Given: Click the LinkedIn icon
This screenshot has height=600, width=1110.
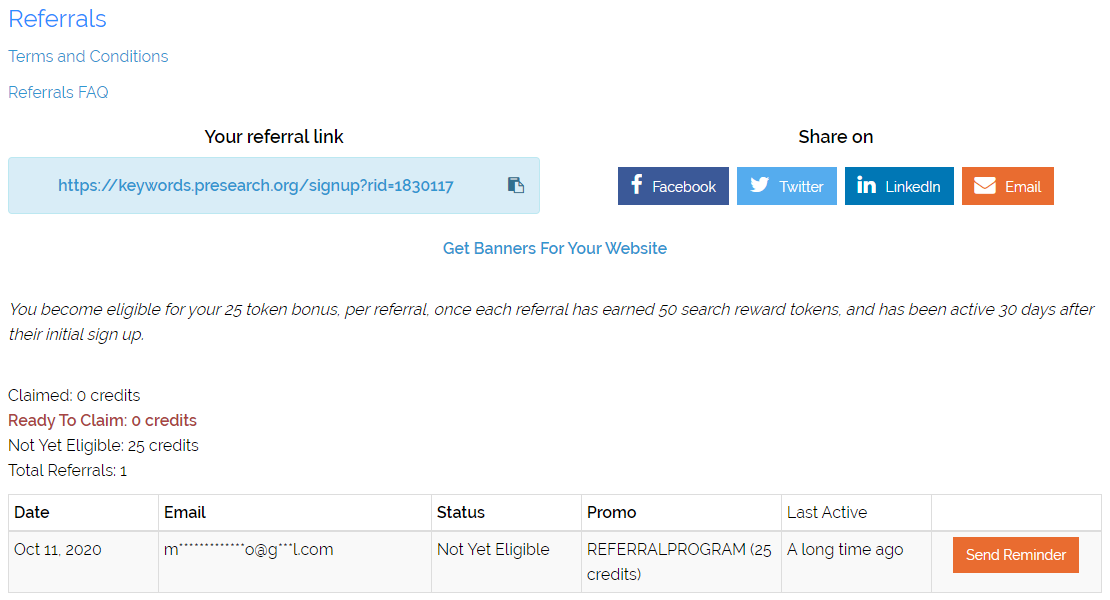Looking at the screenshot, I should 866,185.
